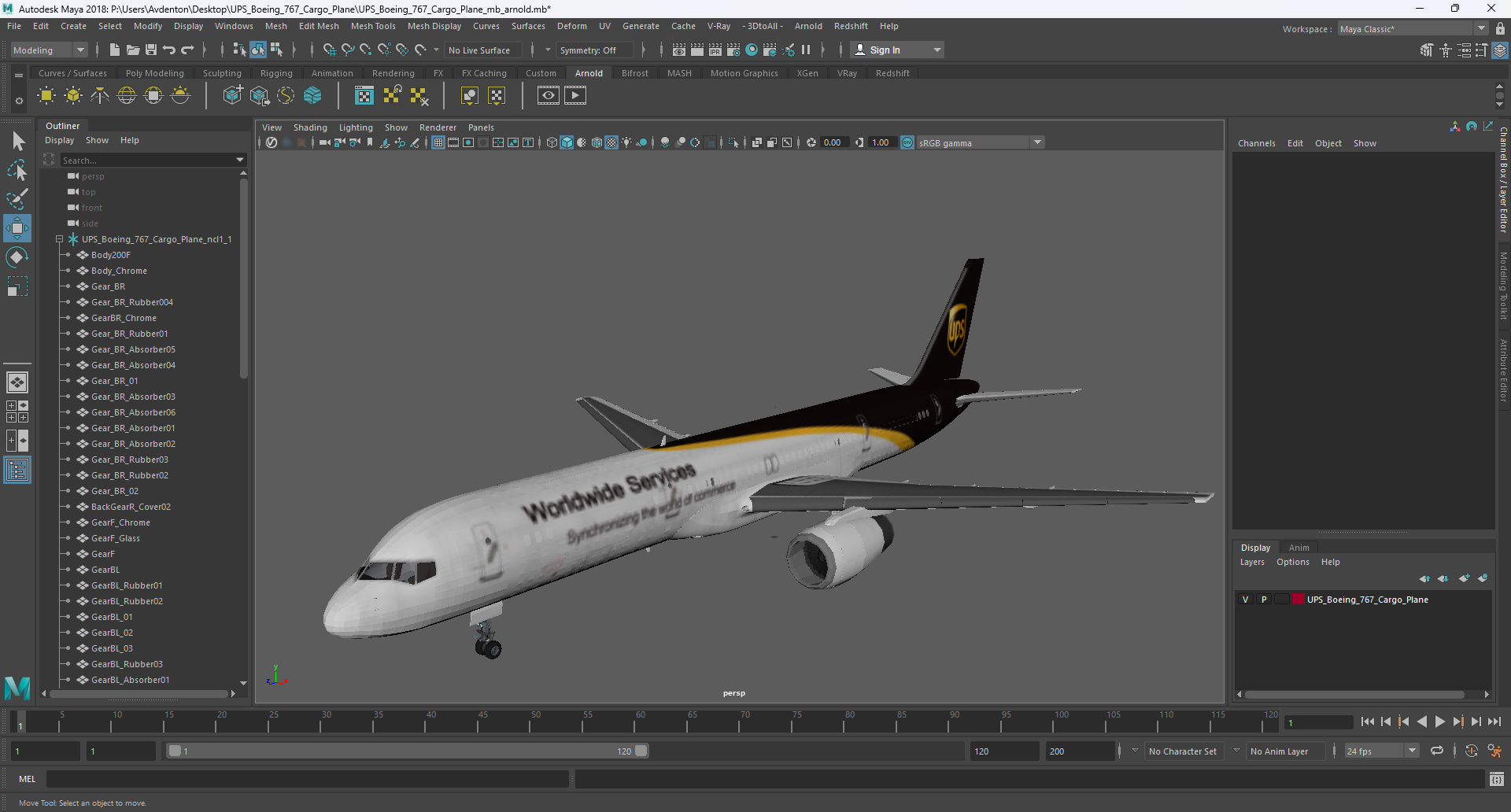Image resolution: width=1511 pixels, height=812 pixels.
Task: Open Arnold RenderView eye icon
Action: click(549, 96)
